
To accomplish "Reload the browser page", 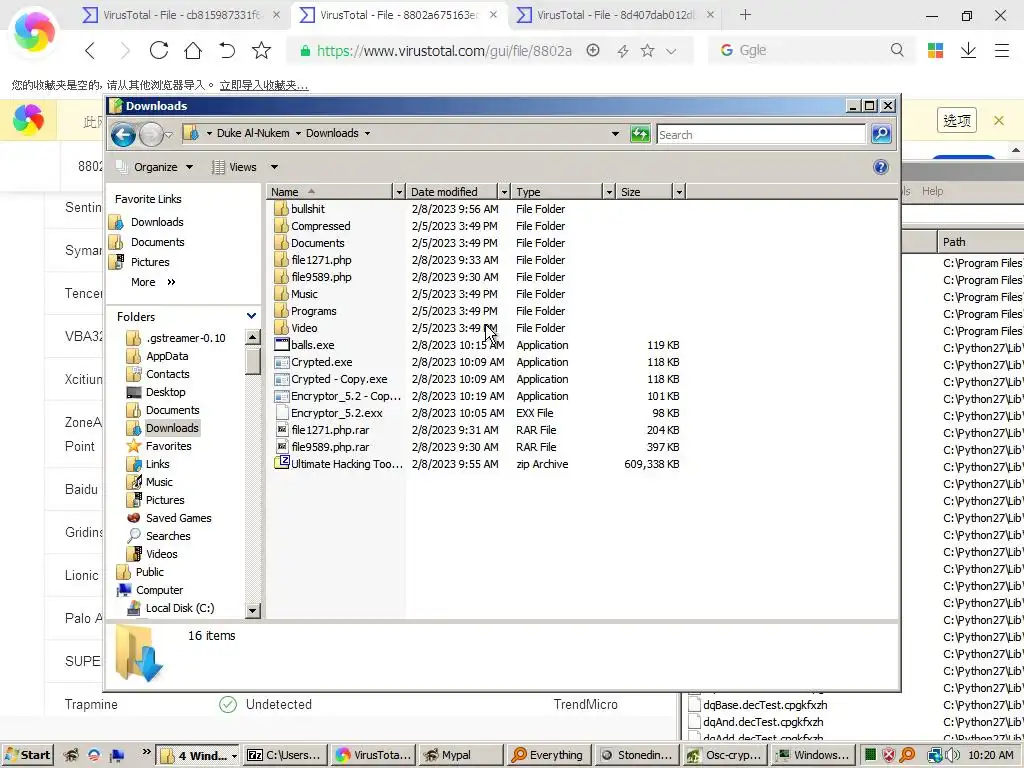I will click(159, 50).
